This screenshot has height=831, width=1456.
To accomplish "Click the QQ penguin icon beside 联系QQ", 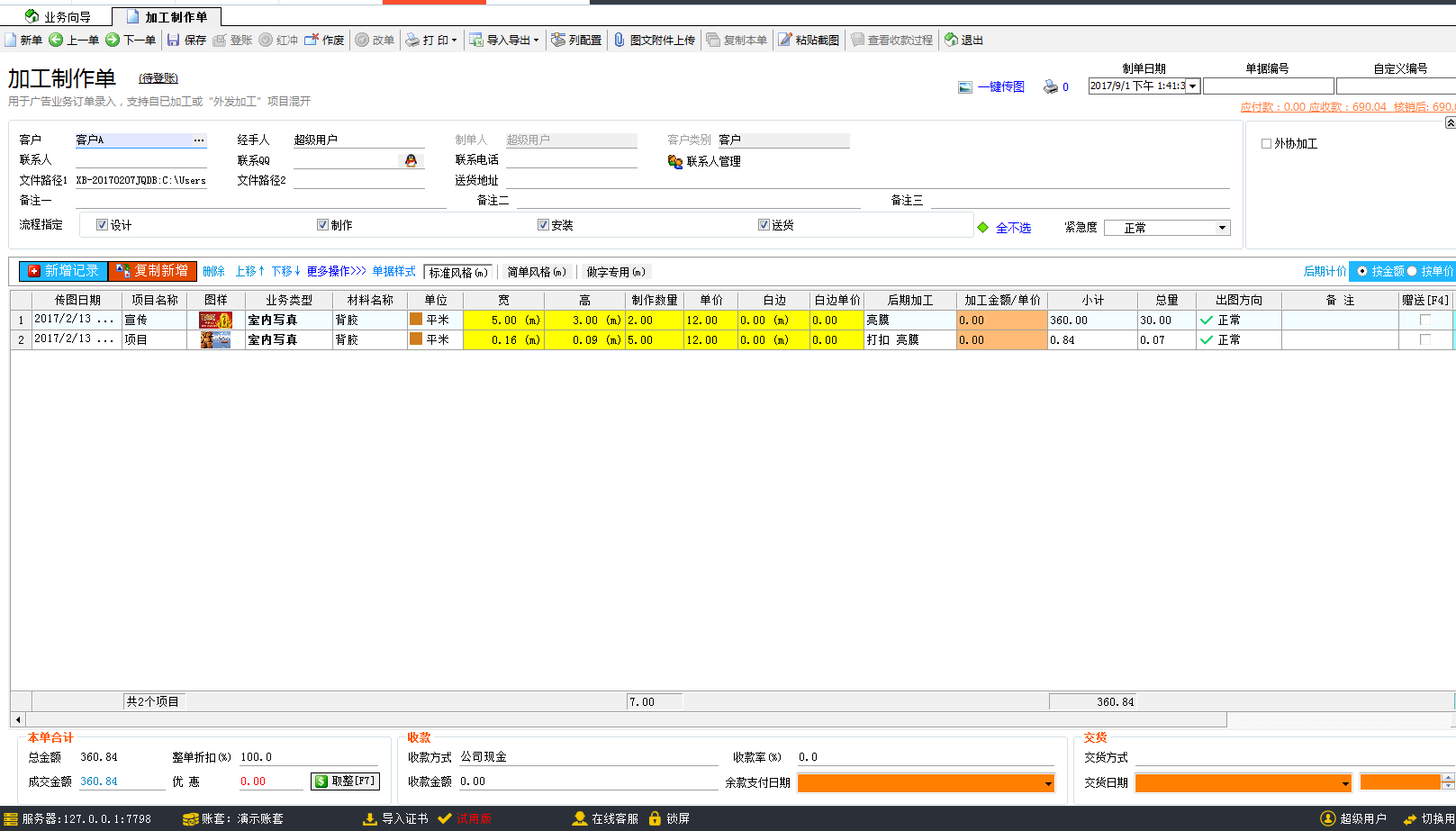I will click(x=411, y=160).
